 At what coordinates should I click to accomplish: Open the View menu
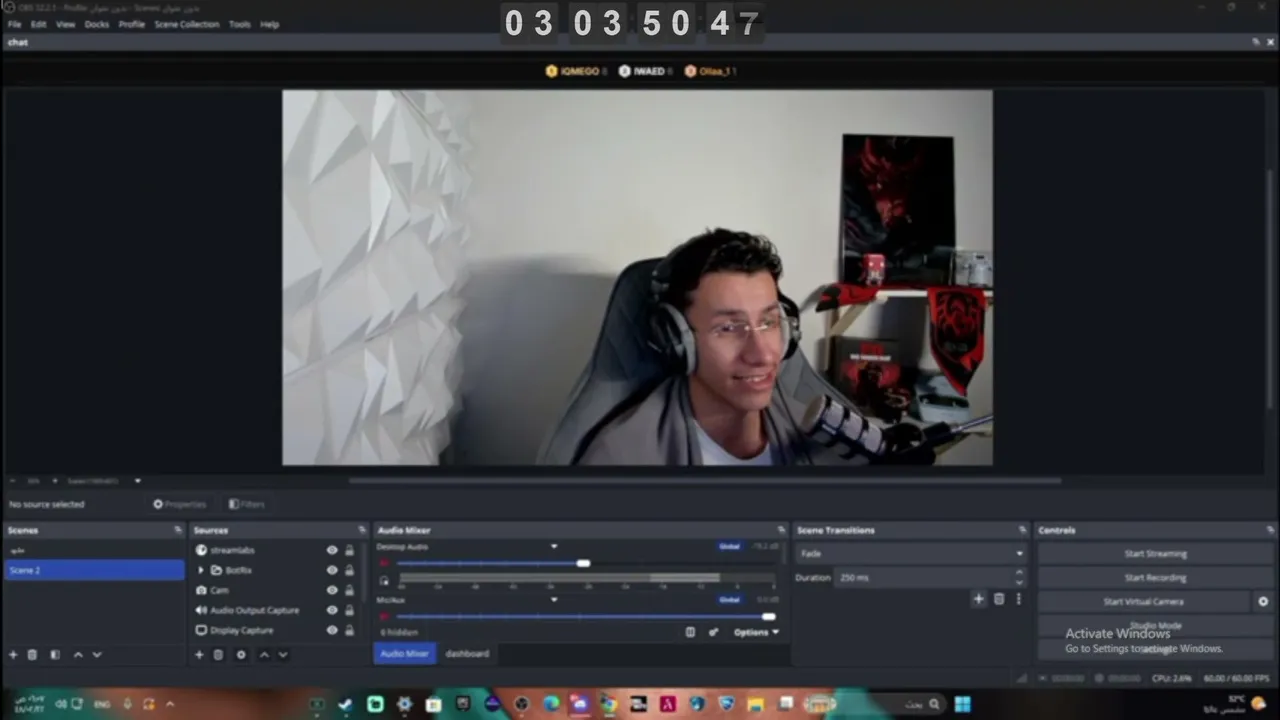(65, 24)
